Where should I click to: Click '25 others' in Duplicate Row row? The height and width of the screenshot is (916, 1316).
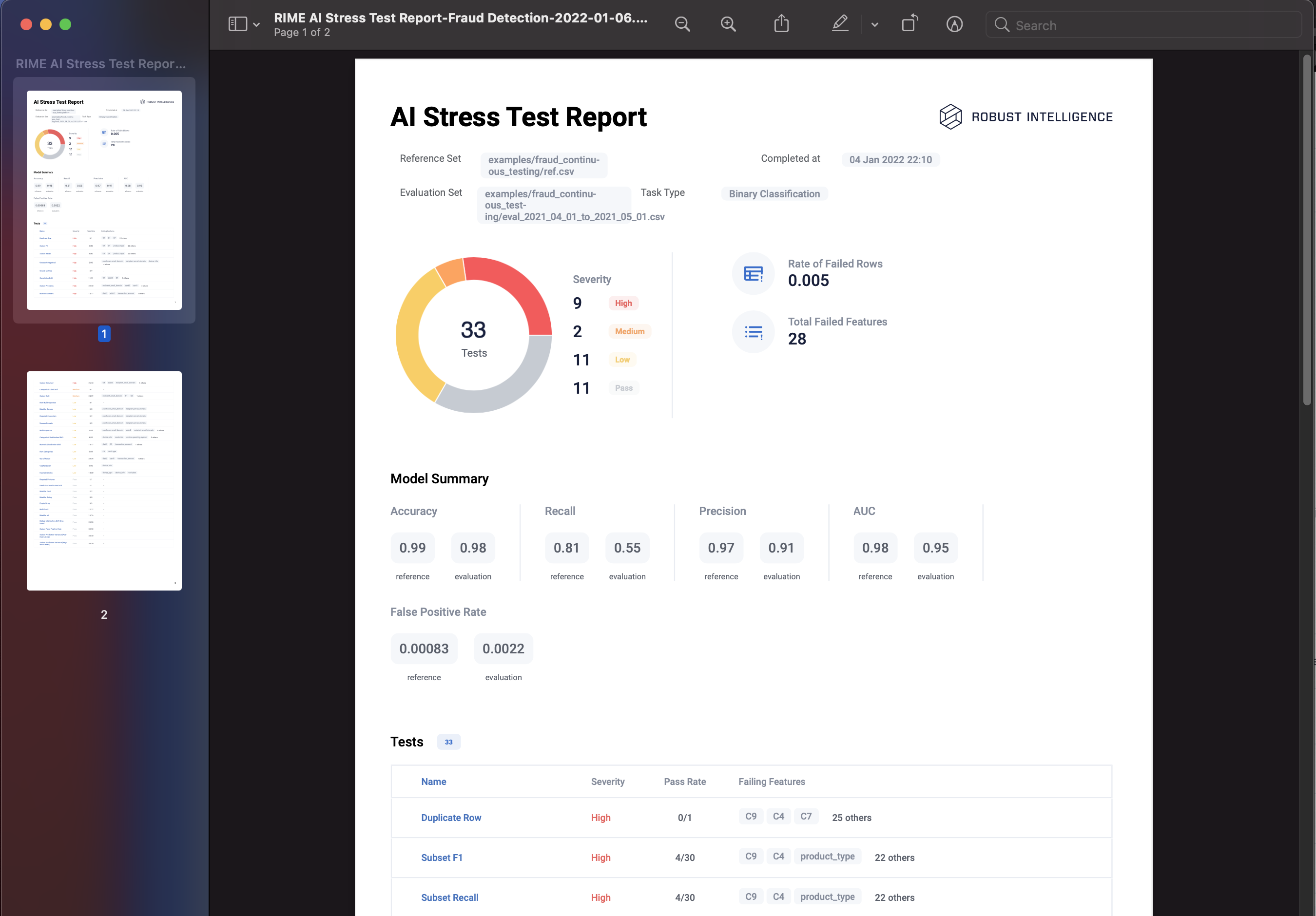pos(851,818)
